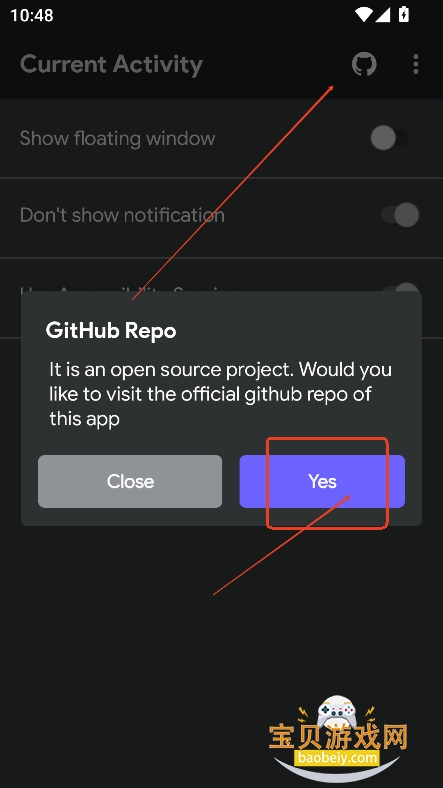The image size is (443, 788).
Task: Click the game controller watermark icon
Action: pos(337,712)
